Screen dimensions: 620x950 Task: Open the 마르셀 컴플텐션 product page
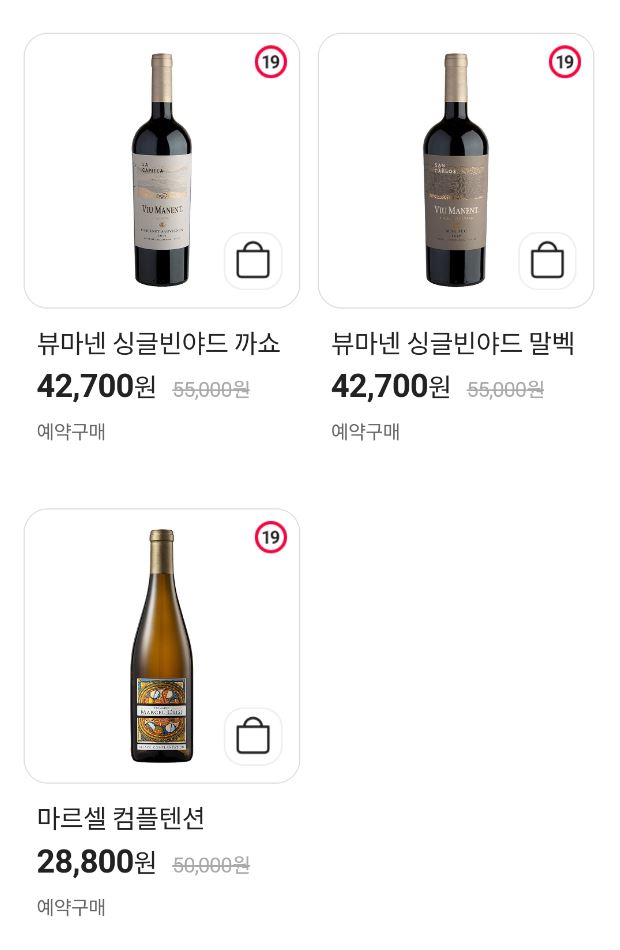[x=120, y=818]
